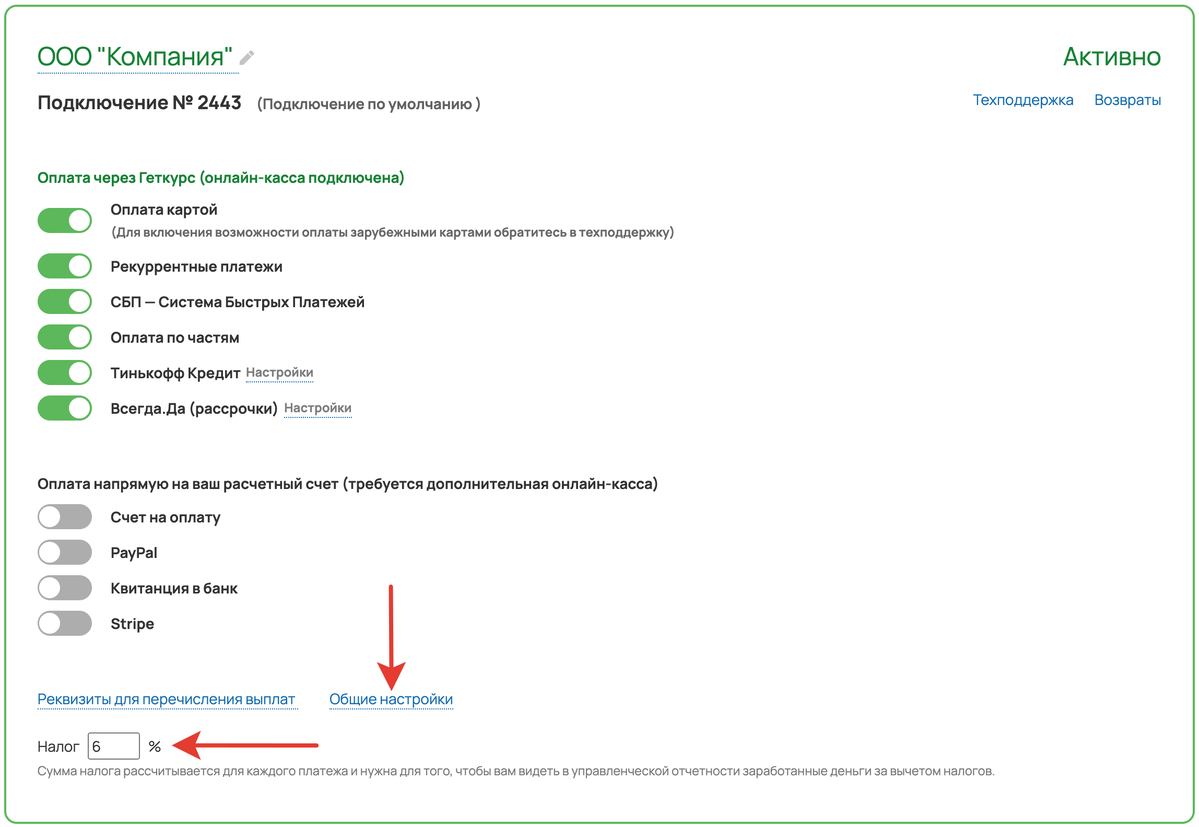
Task: Click the Сумма налога рассчитывается description text
Action: (516, 771)
